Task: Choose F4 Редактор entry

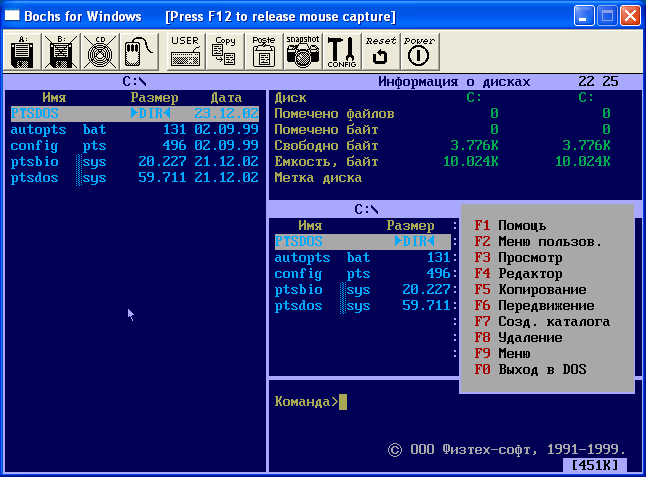Action: point(518,274)
